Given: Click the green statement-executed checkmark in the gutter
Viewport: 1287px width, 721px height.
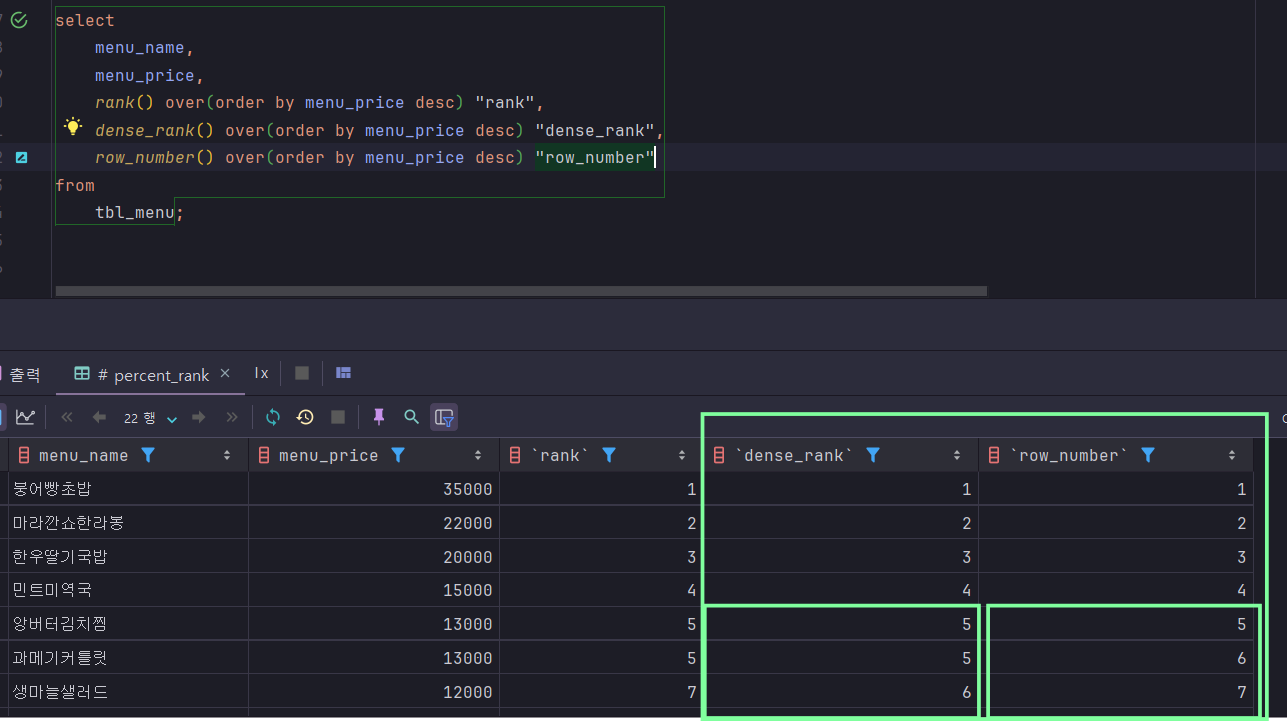Looking at the screenshot, I should click(19, 20).
